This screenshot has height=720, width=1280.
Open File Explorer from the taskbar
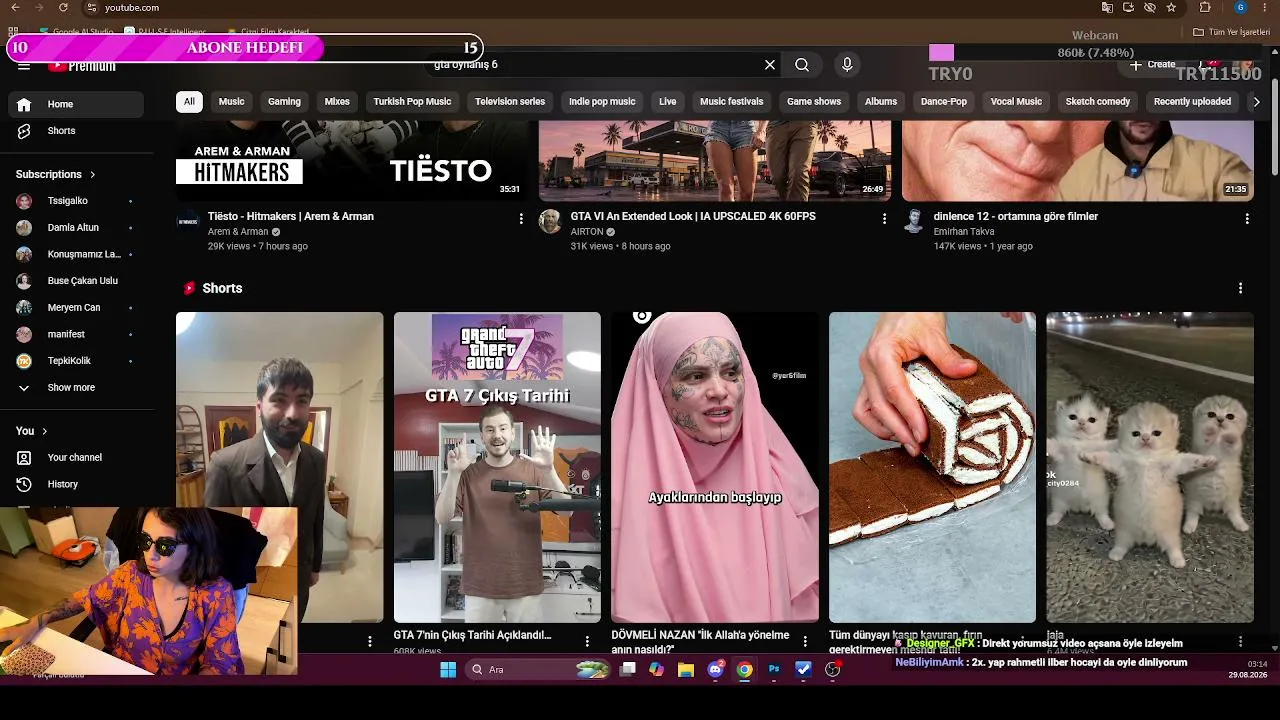point(686,669)
